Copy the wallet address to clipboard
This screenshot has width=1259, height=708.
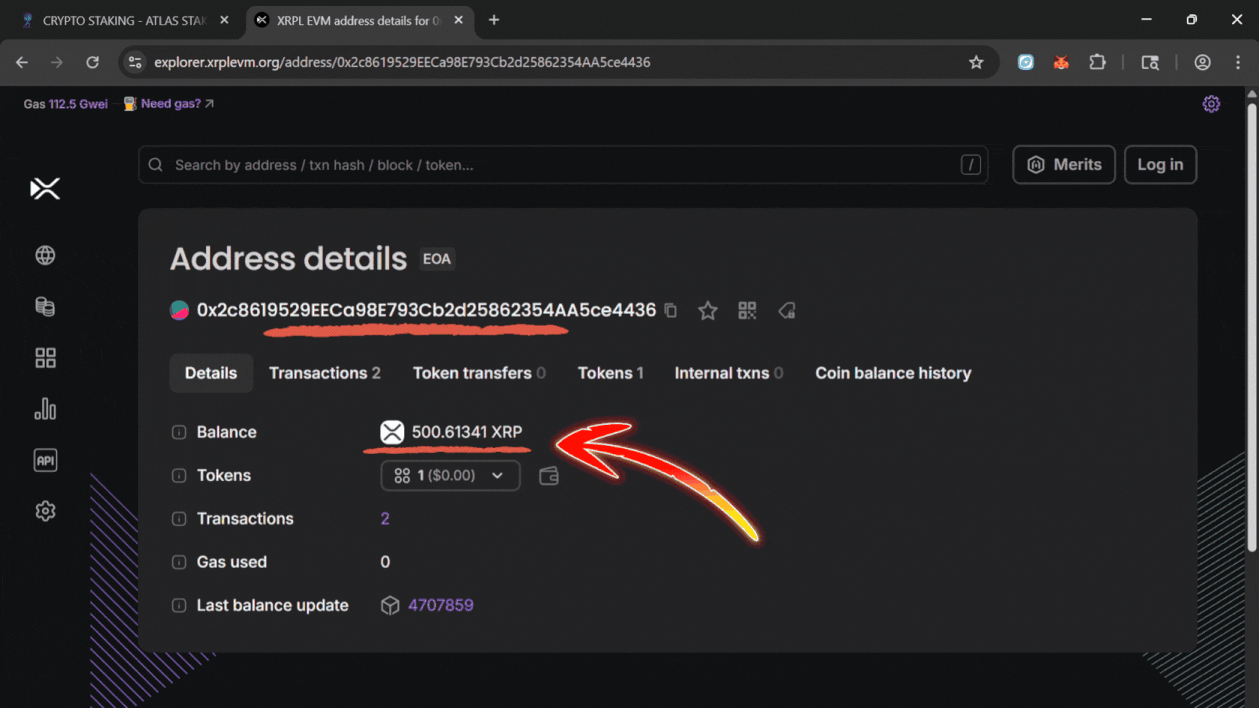[670, 310]
